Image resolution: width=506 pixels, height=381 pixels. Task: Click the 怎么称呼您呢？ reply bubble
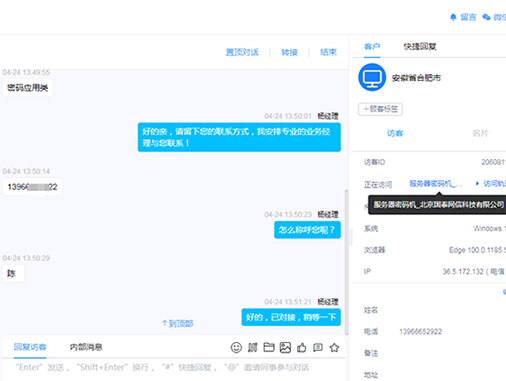pyautogui.click(x=307, y=230)
